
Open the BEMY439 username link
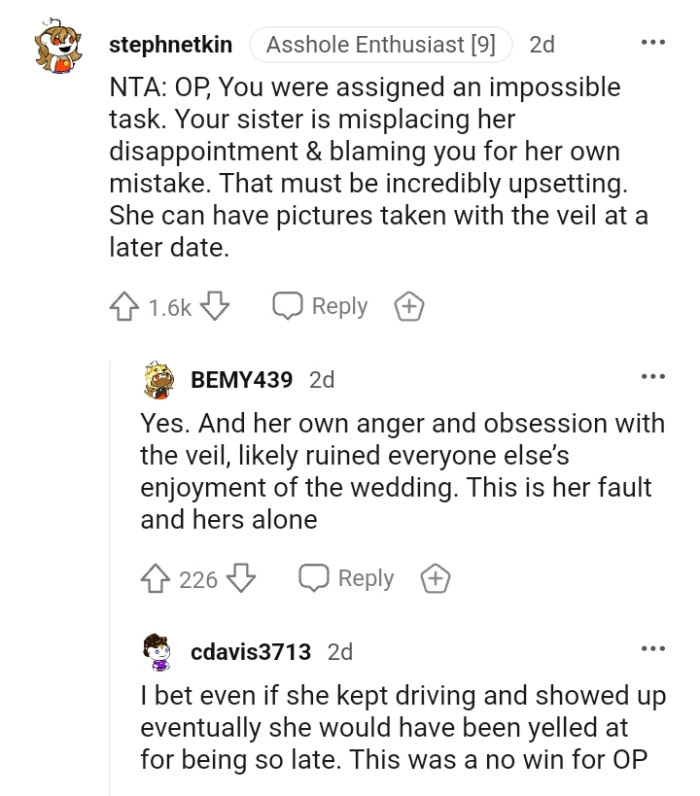click(241, 380)
